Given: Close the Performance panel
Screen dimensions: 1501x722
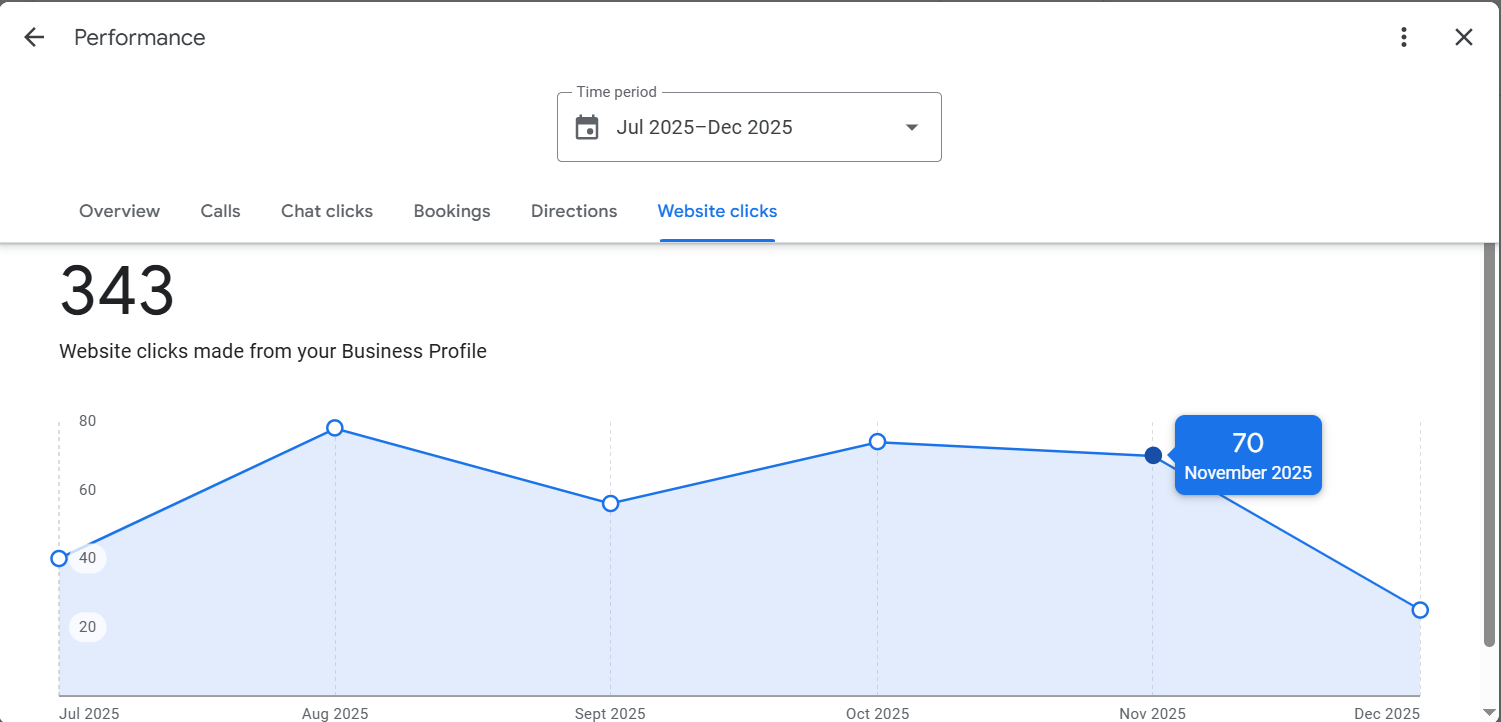Looking at the screenshot, I should 1463,38.
